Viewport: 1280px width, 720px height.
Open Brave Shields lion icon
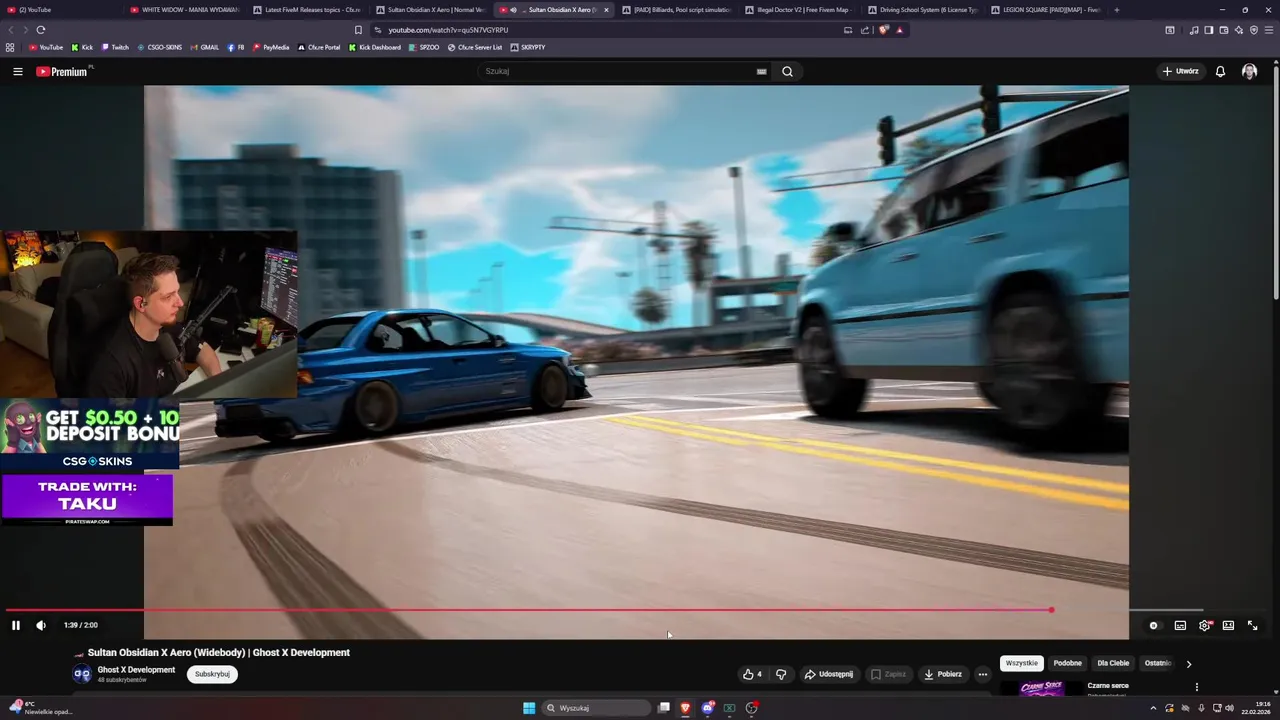(883, 30)
